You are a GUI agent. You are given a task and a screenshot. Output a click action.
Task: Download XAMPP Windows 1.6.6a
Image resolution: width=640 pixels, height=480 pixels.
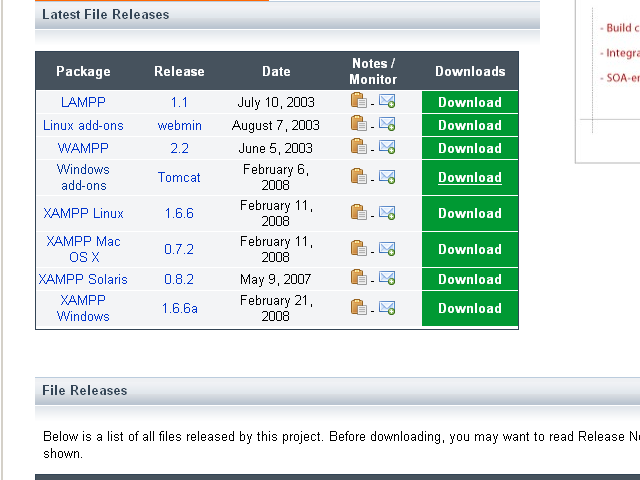point(470,308)
